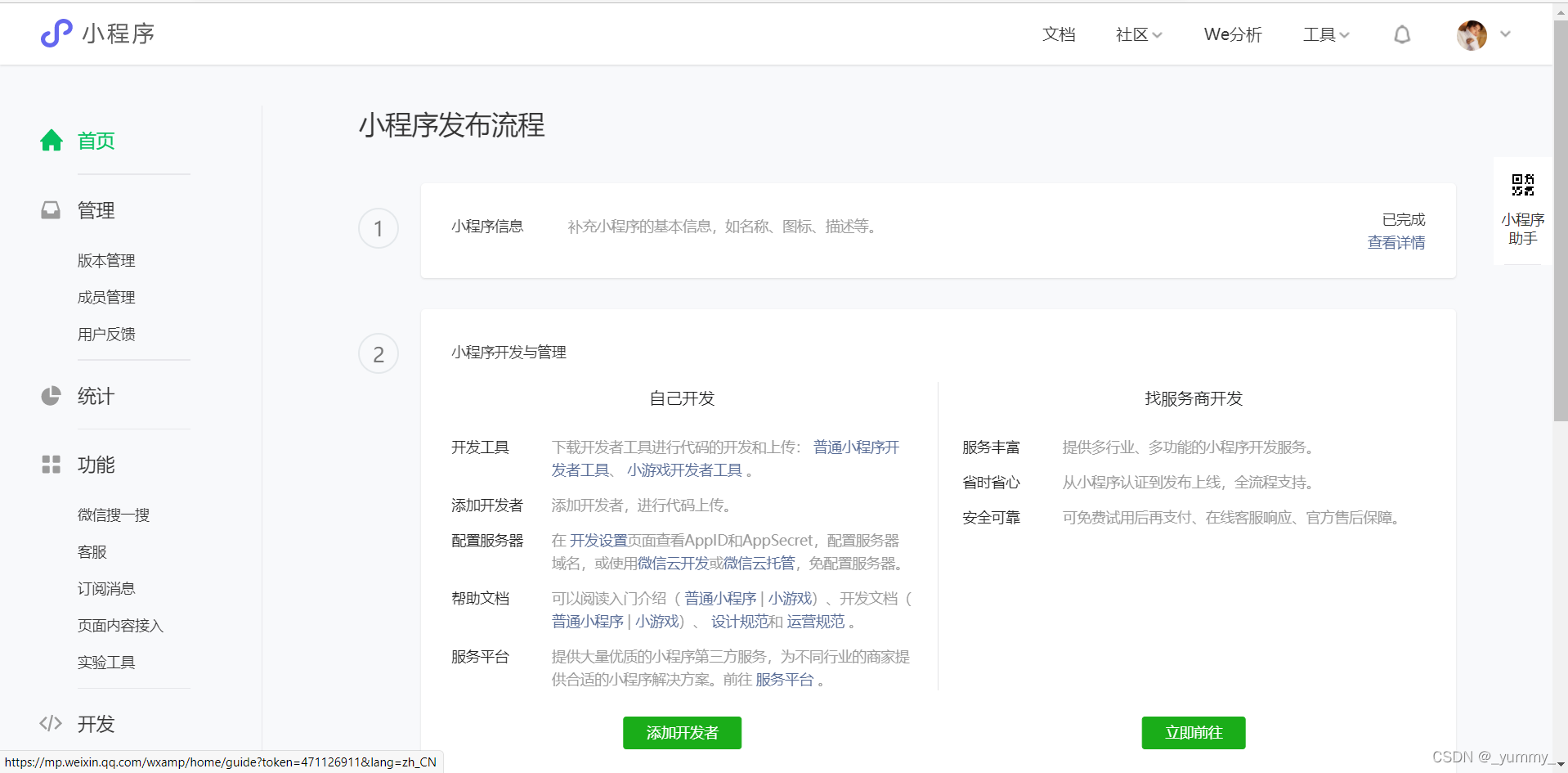Open the 开发设置 link
The width and height of the screenshot is (1568, 773).
point(598,541)
